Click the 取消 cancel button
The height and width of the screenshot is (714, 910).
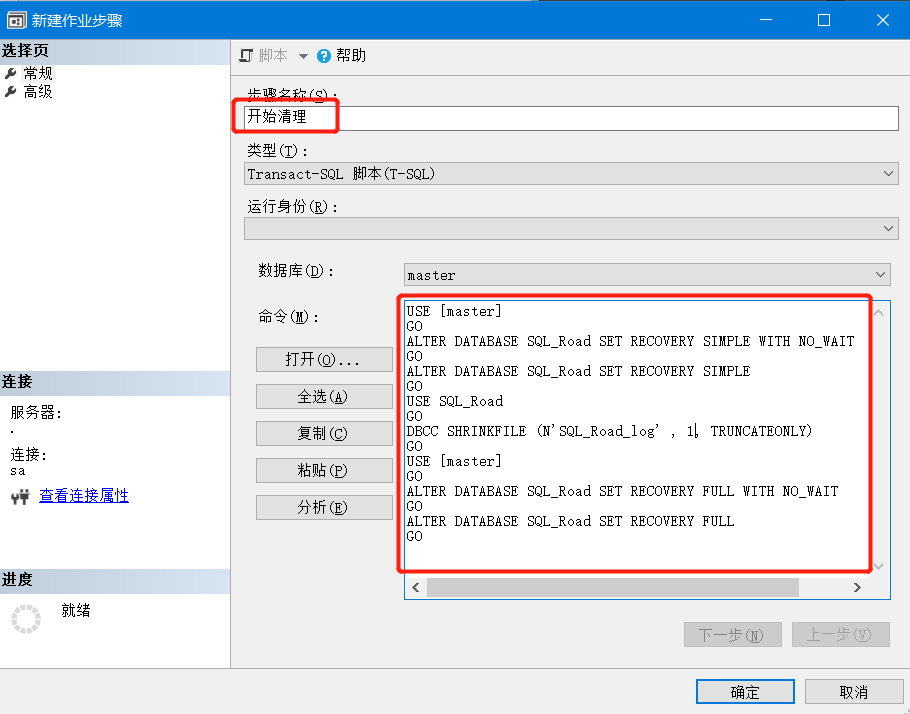(x=853, y=692)
